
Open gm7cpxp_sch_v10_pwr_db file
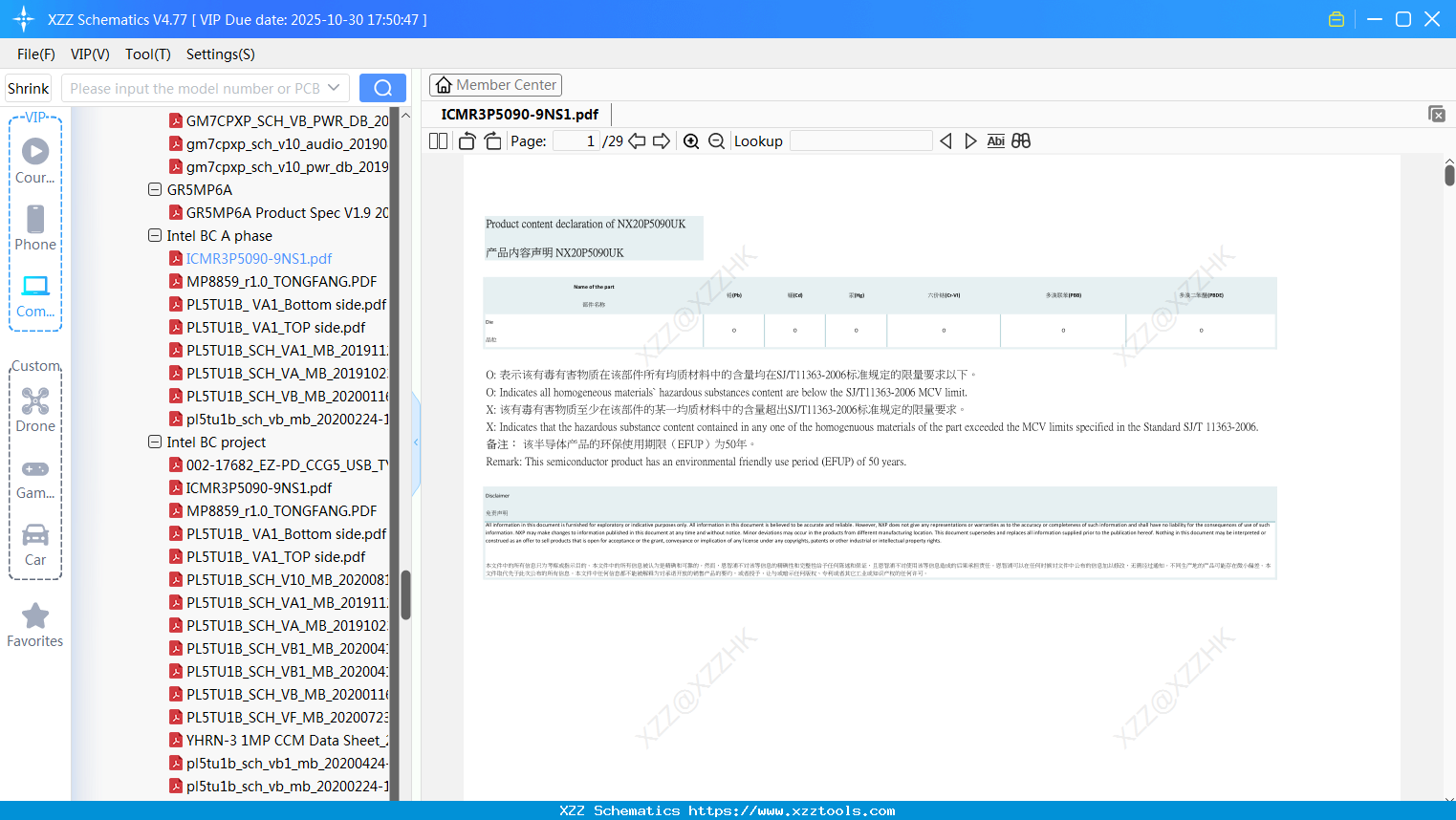coord(279,166)
